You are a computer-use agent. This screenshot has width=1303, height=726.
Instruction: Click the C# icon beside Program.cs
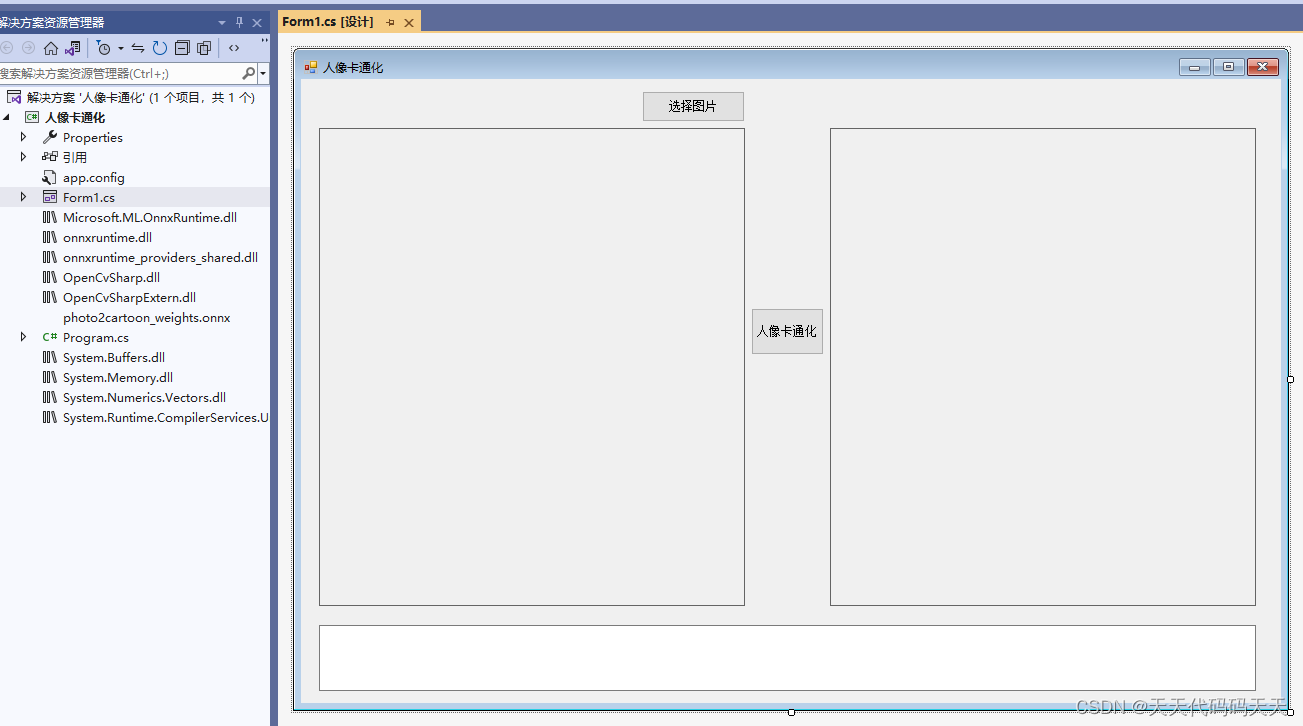coord(50,337)
